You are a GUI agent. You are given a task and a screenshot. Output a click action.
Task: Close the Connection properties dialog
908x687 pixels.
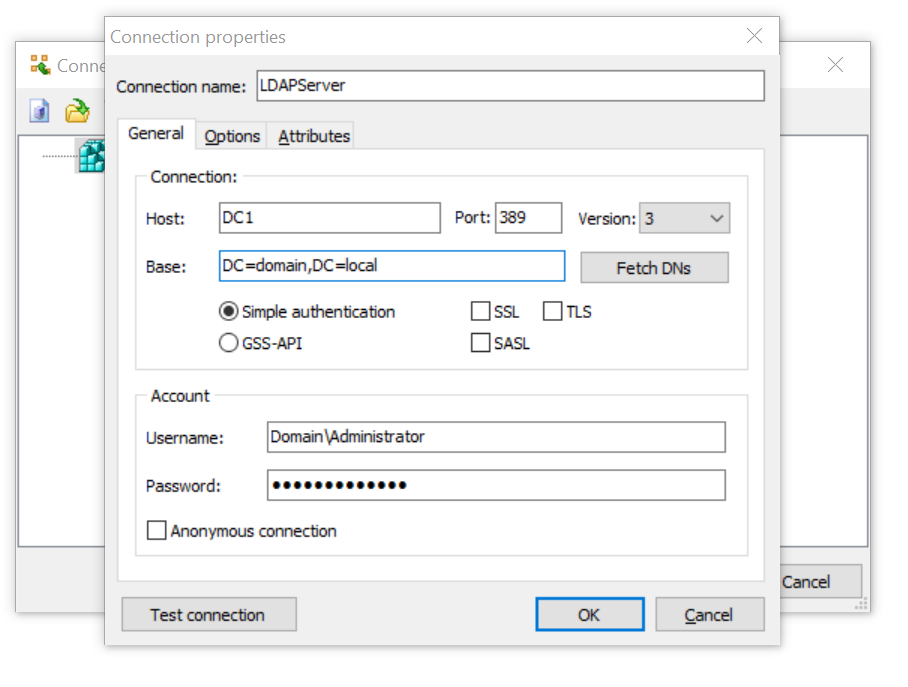click(x=754, y=36)
